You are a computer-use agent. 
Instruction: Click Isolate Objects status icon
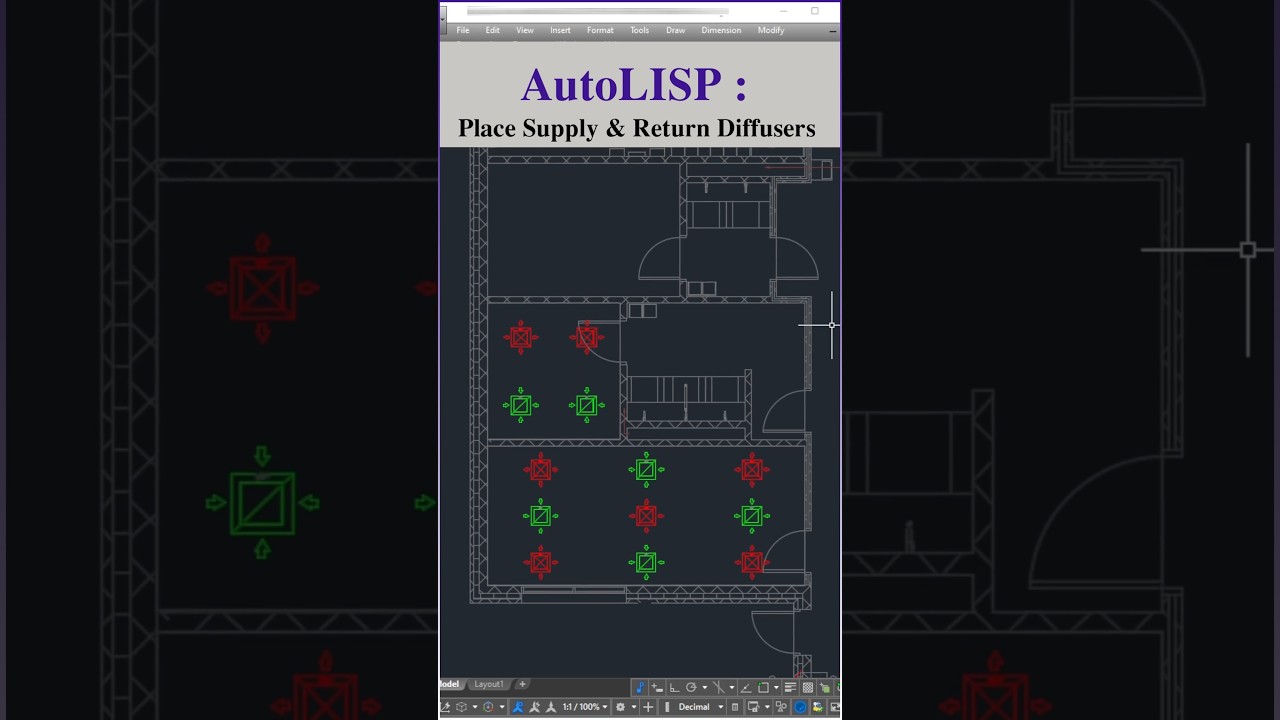tap(781, 707)
